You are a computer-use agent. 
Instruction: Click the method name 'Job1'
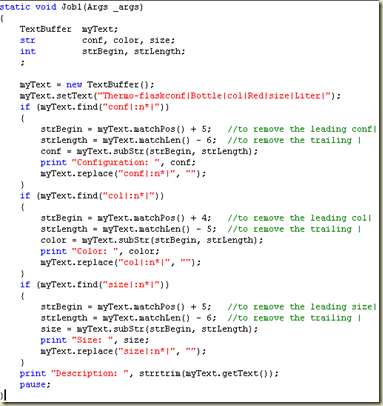coord(71,7)
